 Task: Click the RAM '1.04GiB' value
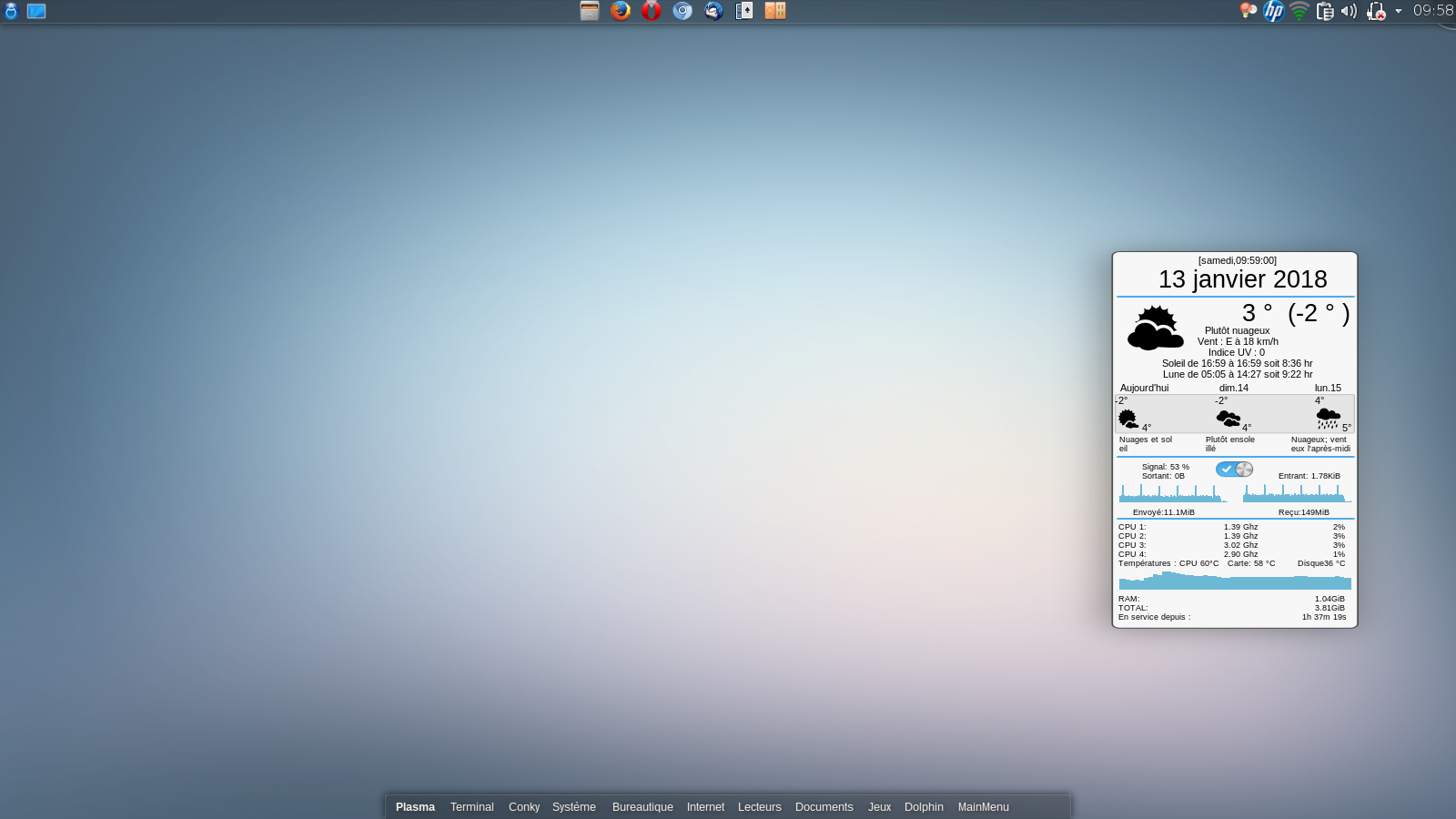click(1330, 599)
